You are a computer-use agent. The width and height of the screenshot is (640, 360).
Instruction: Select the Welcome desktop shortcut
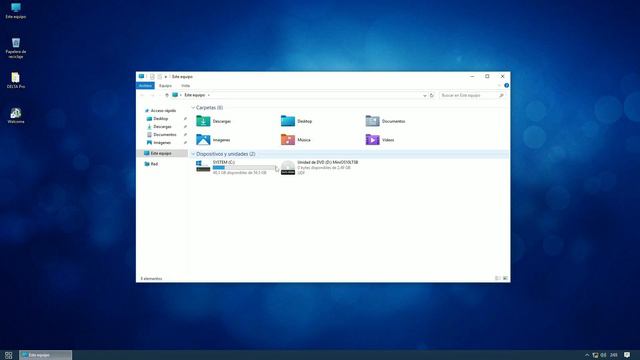click(16, 116)
